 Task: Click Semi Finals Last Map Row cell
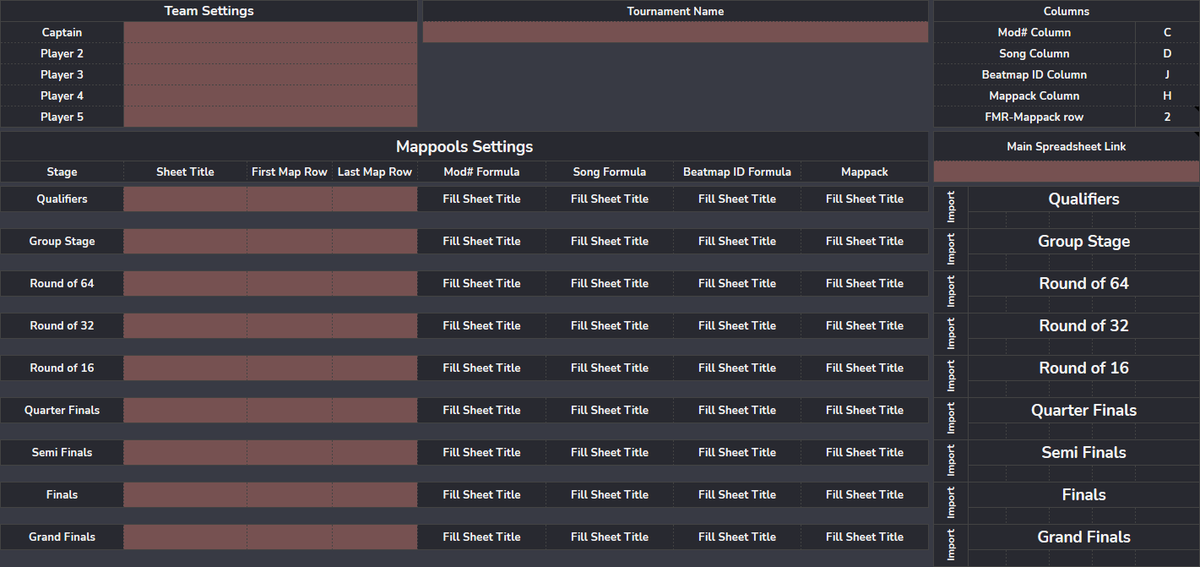(x=375, y=452)
